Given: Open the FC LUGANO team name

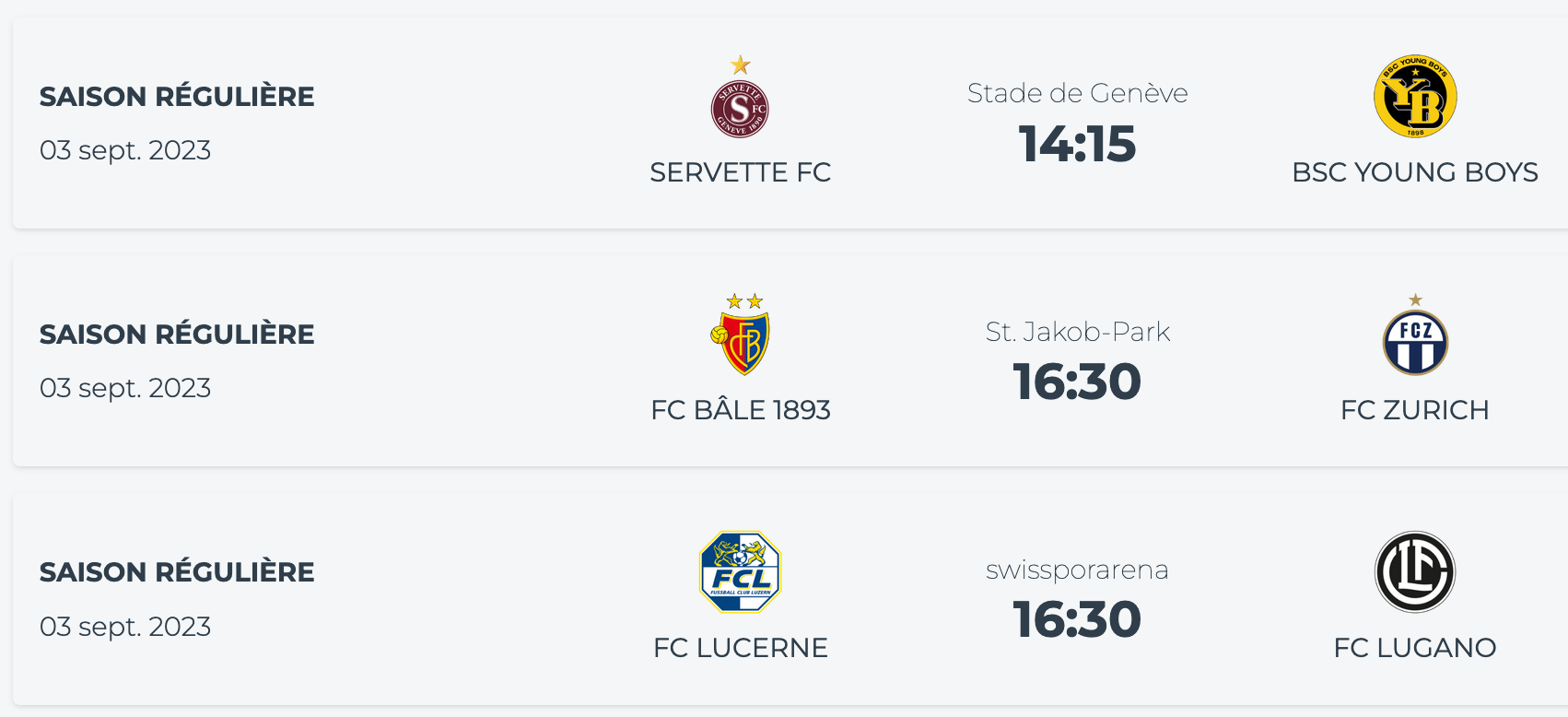Looking at the screenshot, I should pyautogui.click(x=1415, y=648).
